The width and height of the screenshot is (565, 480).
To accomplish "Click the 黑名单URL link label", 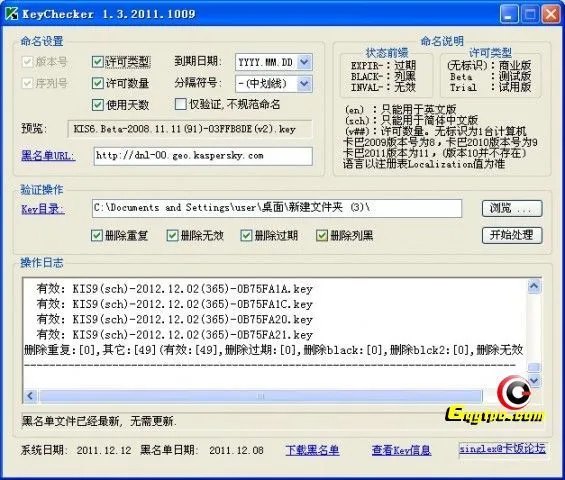I will [48, 156].
